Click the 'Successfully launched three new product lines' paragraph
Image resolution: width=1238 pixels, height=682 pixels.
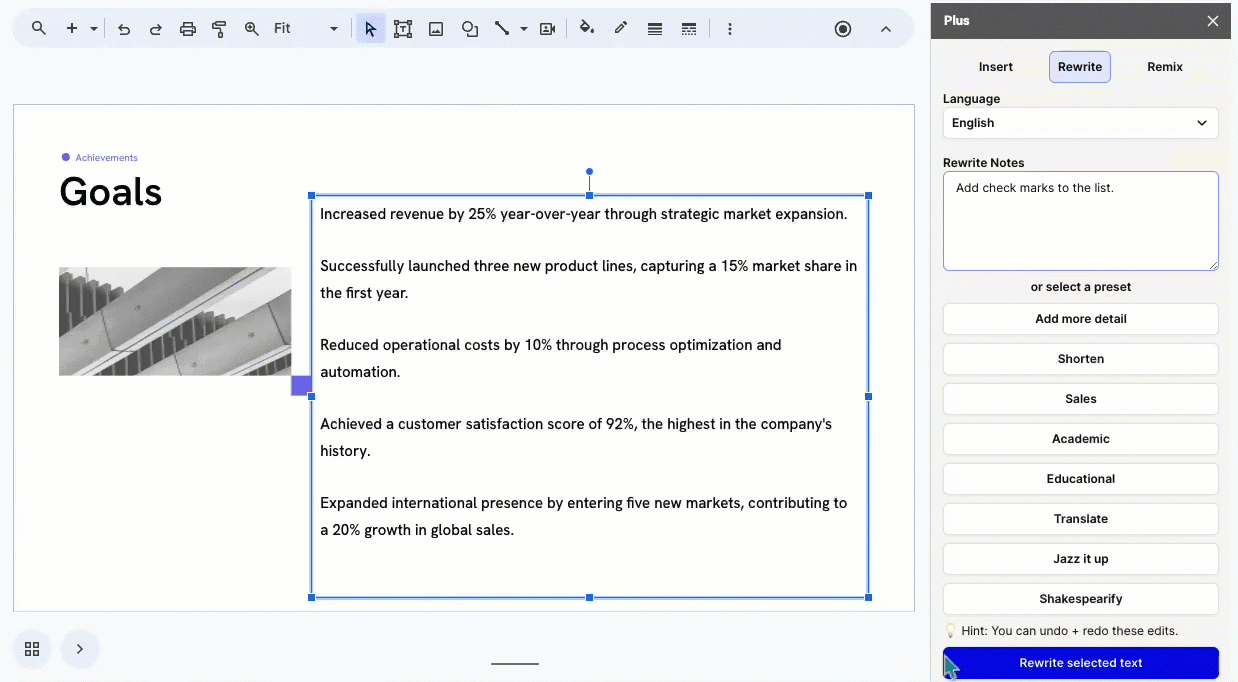coord(588,279)
